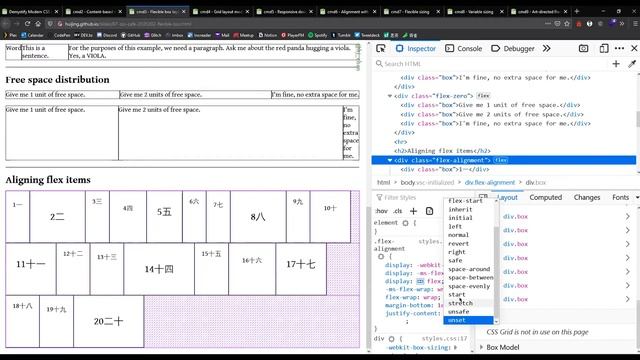
Task: Bookmark this page with the star icon
Action: [x=567, y=24]
